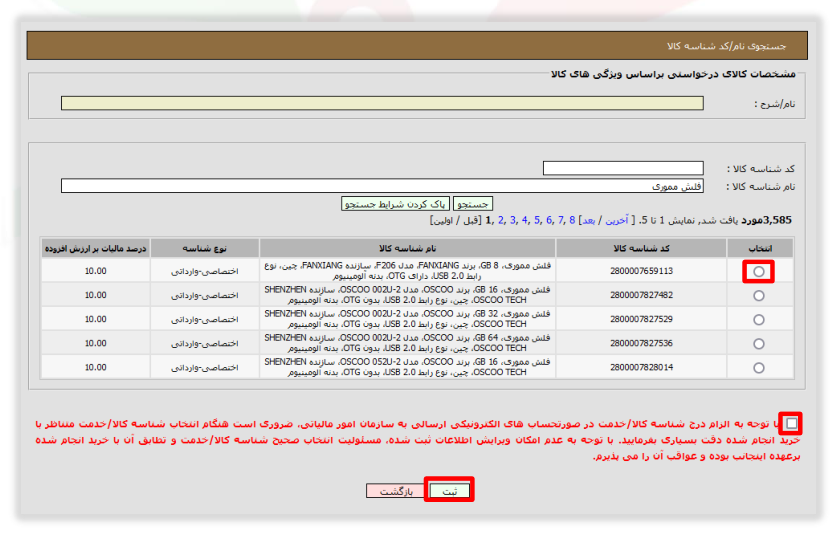Select radio button for code 2800007659113
This screenshot has width=838, height=536.
[758, 271]
